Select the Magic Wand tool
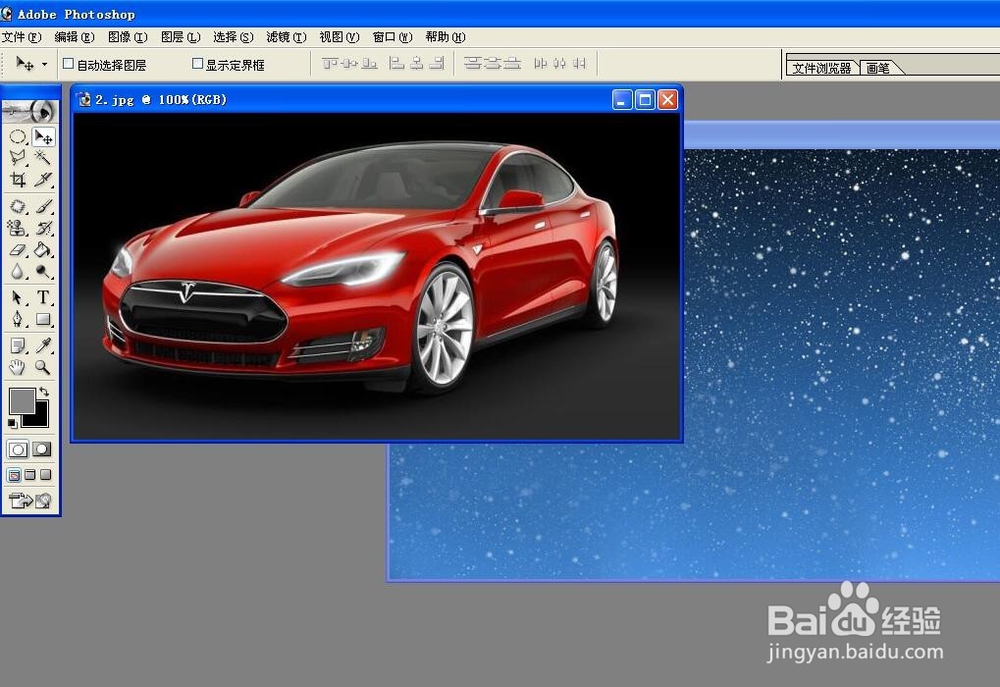This screenshot has height=687, width=1000. tap(43, 158)
